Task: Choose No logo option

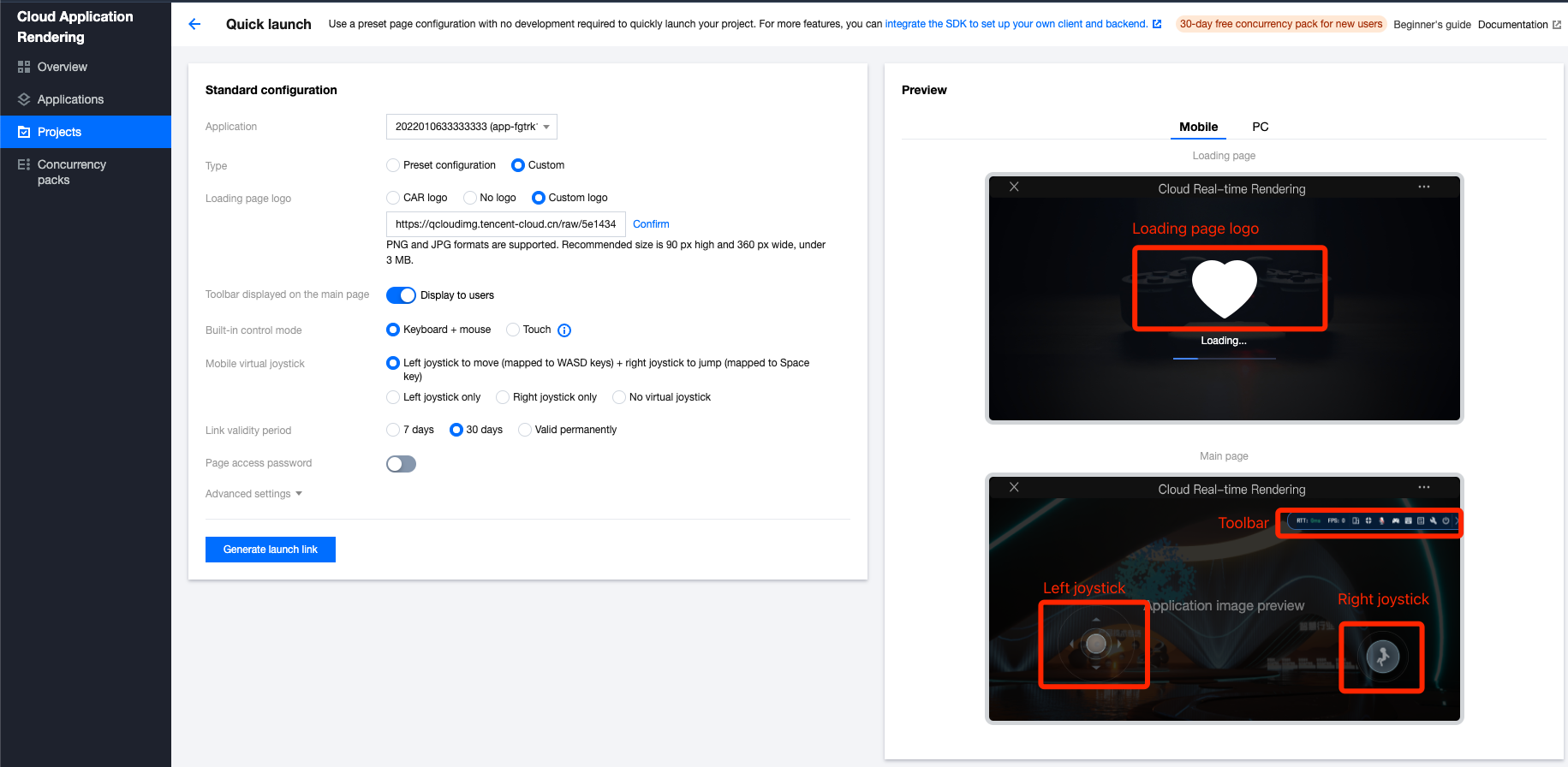Action: (x=470, y=198)
